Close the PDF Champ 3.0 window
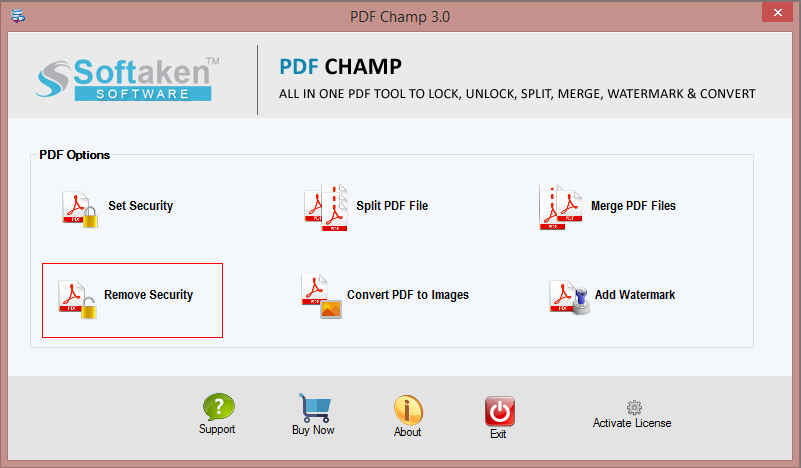Screen dimensions: 801x468 click(x=778, y=12)
